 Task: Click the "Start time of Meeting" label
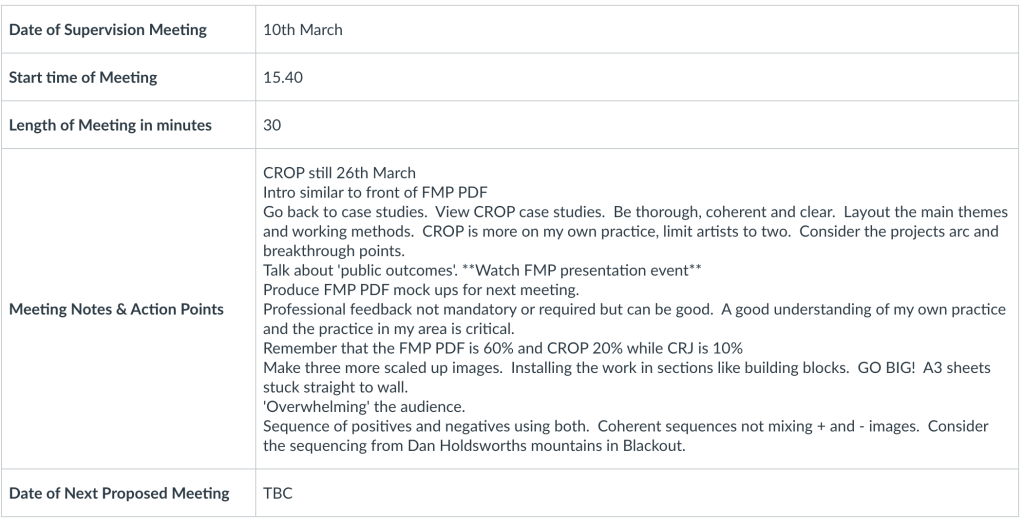[x=84, y=78]
